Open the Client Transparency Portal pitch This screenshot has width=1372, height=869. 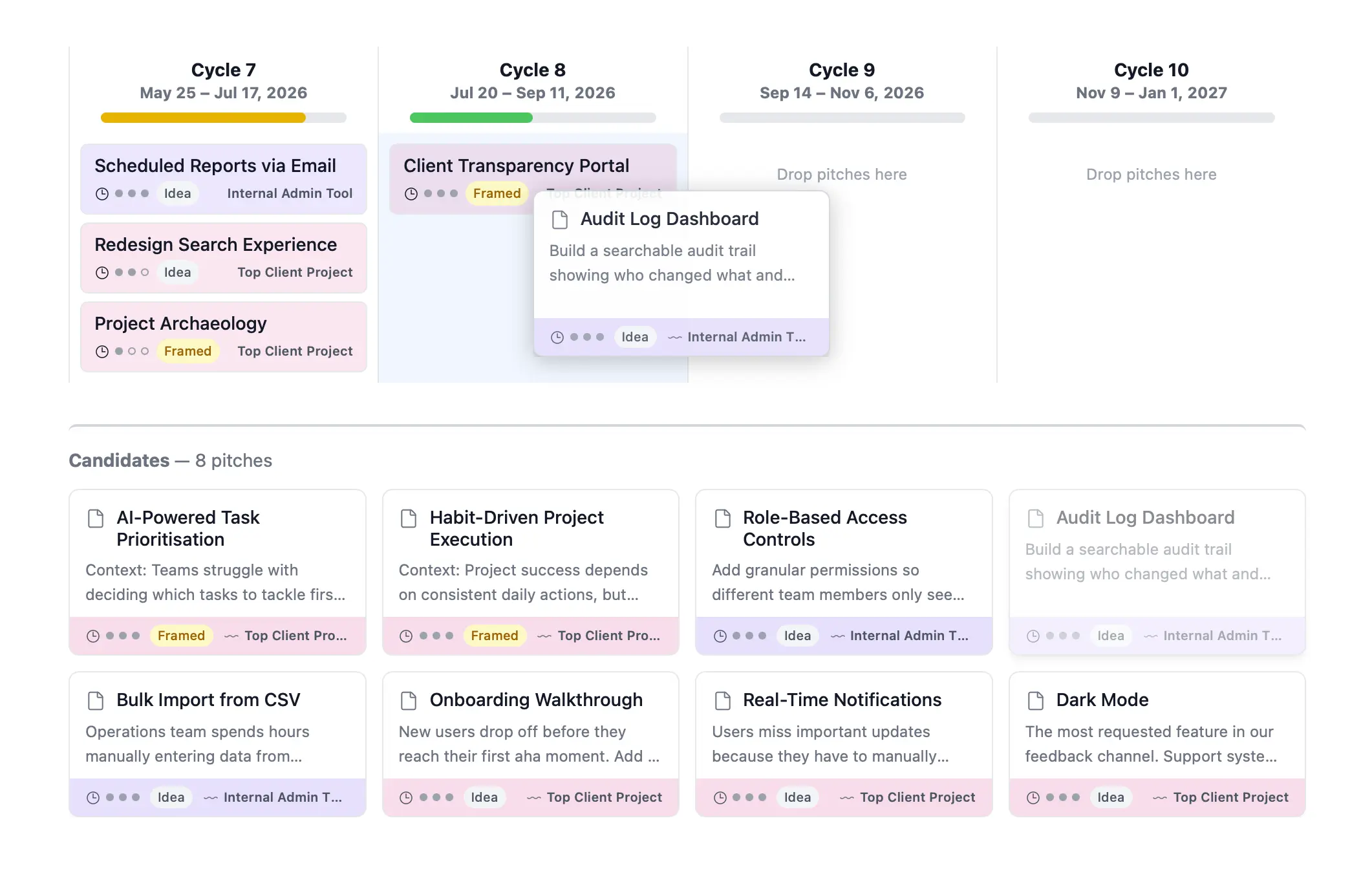(x=516, y=166)
